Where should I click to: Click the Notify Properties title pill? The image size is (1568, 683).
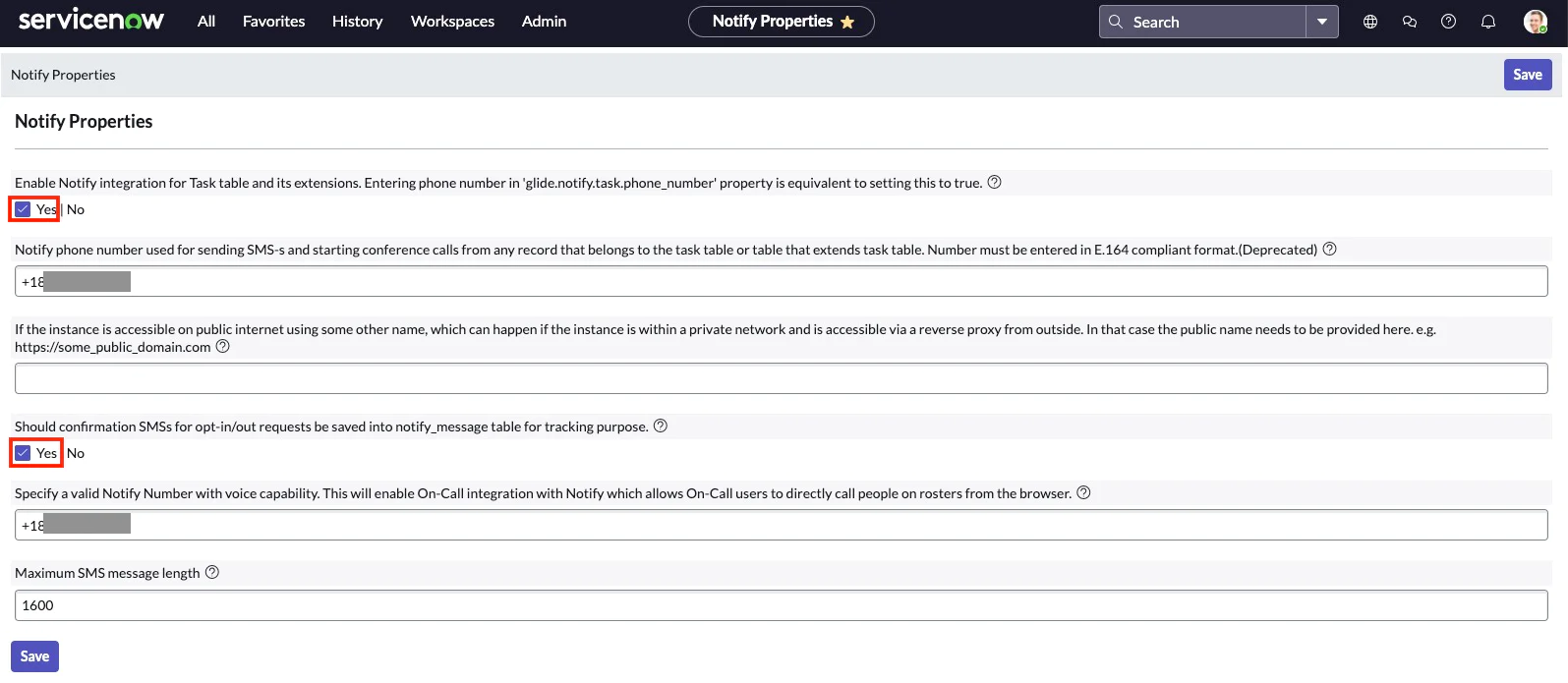click(782, 22)
